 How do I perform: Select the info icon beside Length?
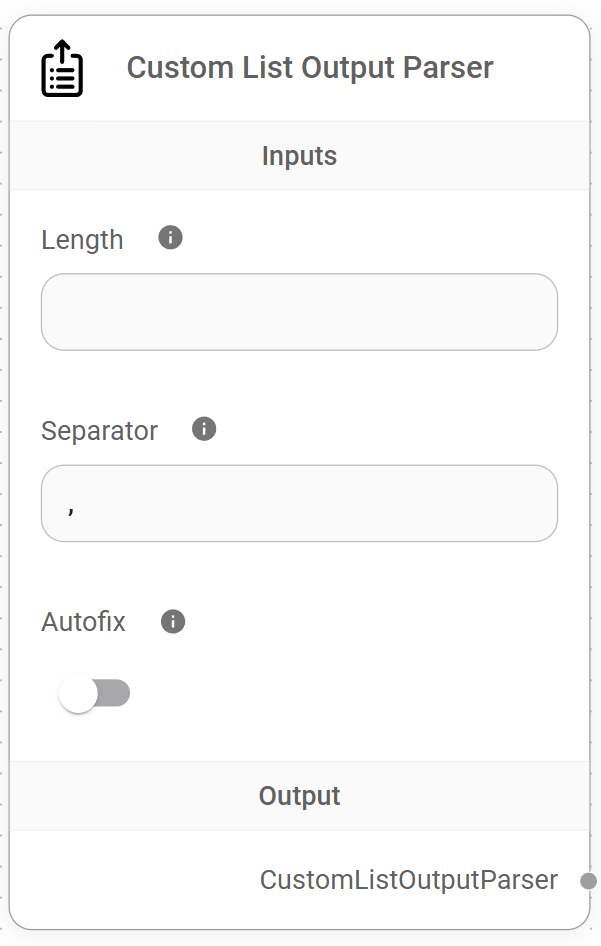point(170,237)
